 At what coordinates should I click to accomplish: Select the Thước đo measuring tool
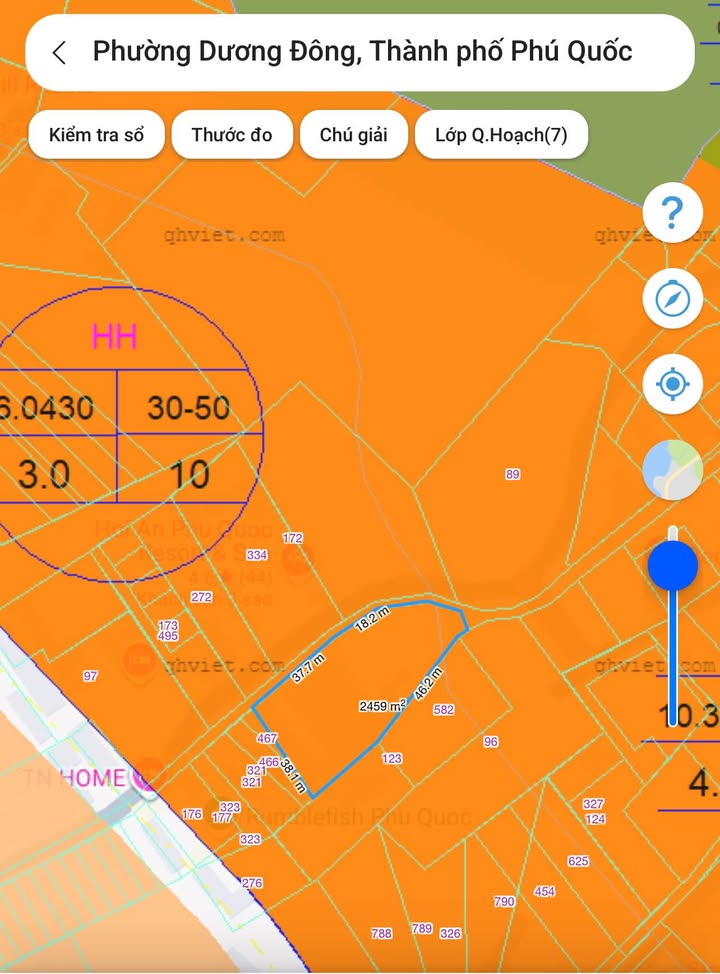click(232, 135)
